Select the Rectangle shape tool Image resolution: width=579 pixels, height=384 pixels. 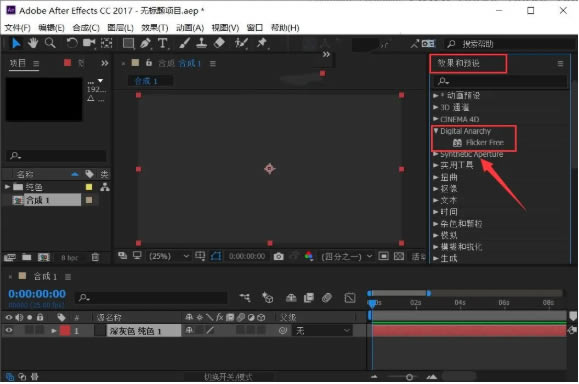point(129,44)
